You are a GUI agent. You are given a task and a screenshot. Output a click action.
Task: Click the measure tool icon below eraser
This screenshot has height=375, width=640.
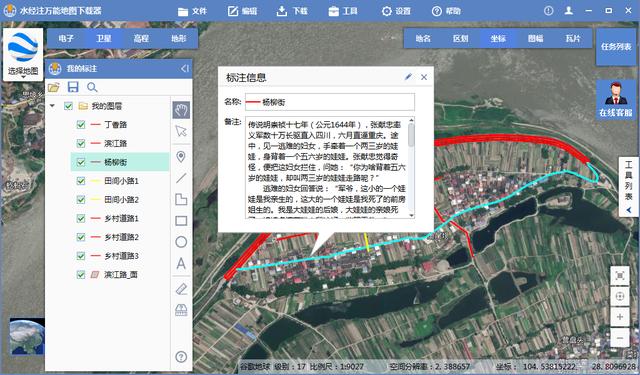coord(181,310)
